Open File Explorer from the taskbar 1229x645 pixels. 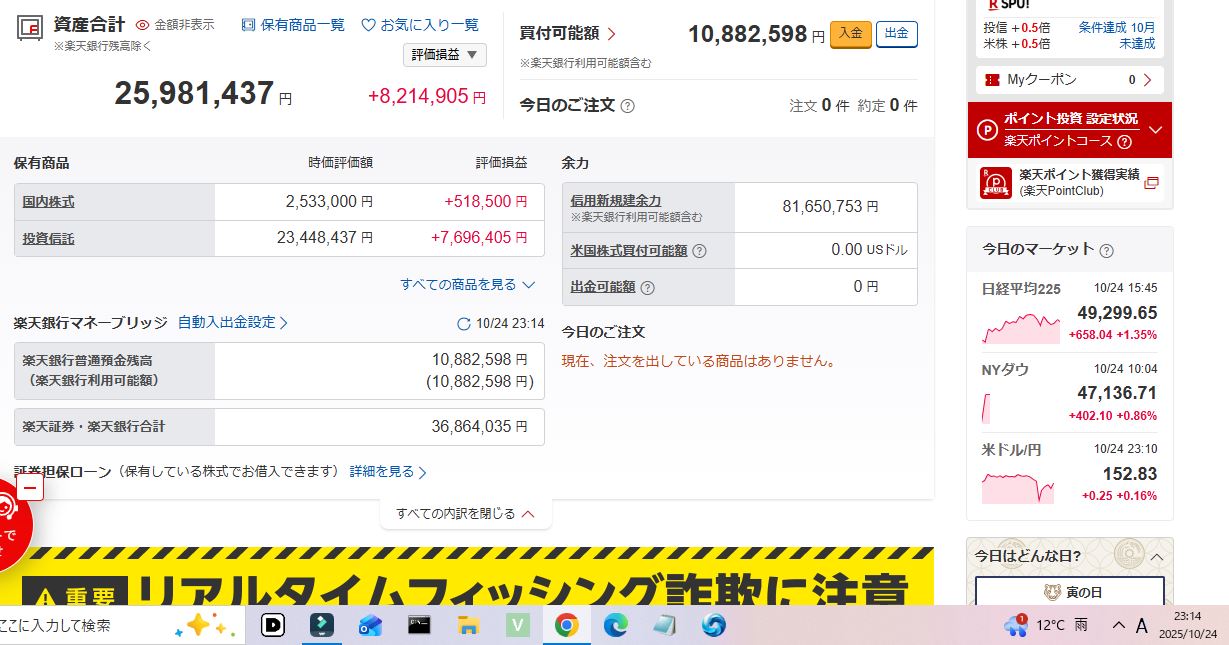(x=468, y=626)
